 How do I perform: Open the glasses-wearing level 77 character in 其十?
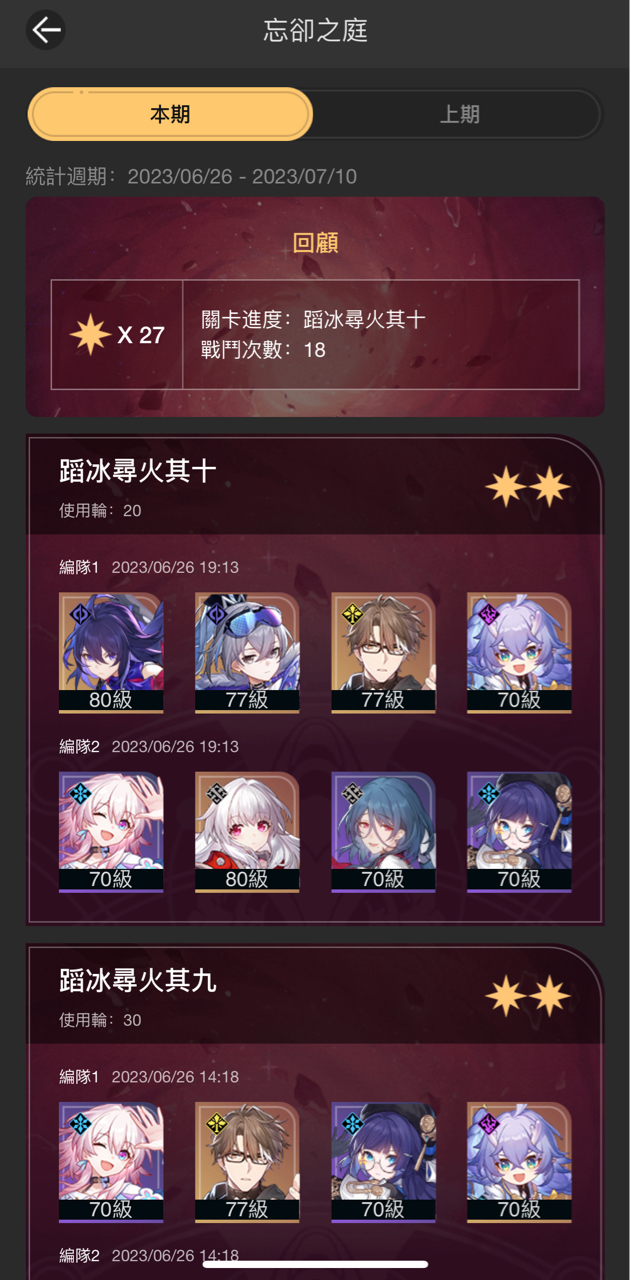383,653
